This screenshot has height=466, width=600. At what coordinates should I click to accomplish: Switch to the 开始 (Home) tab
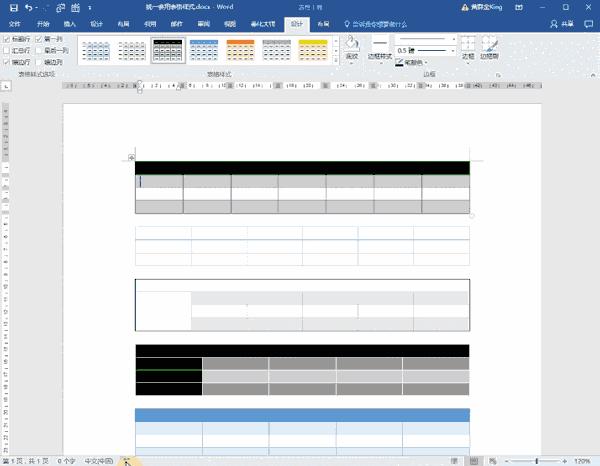[43, 24]
